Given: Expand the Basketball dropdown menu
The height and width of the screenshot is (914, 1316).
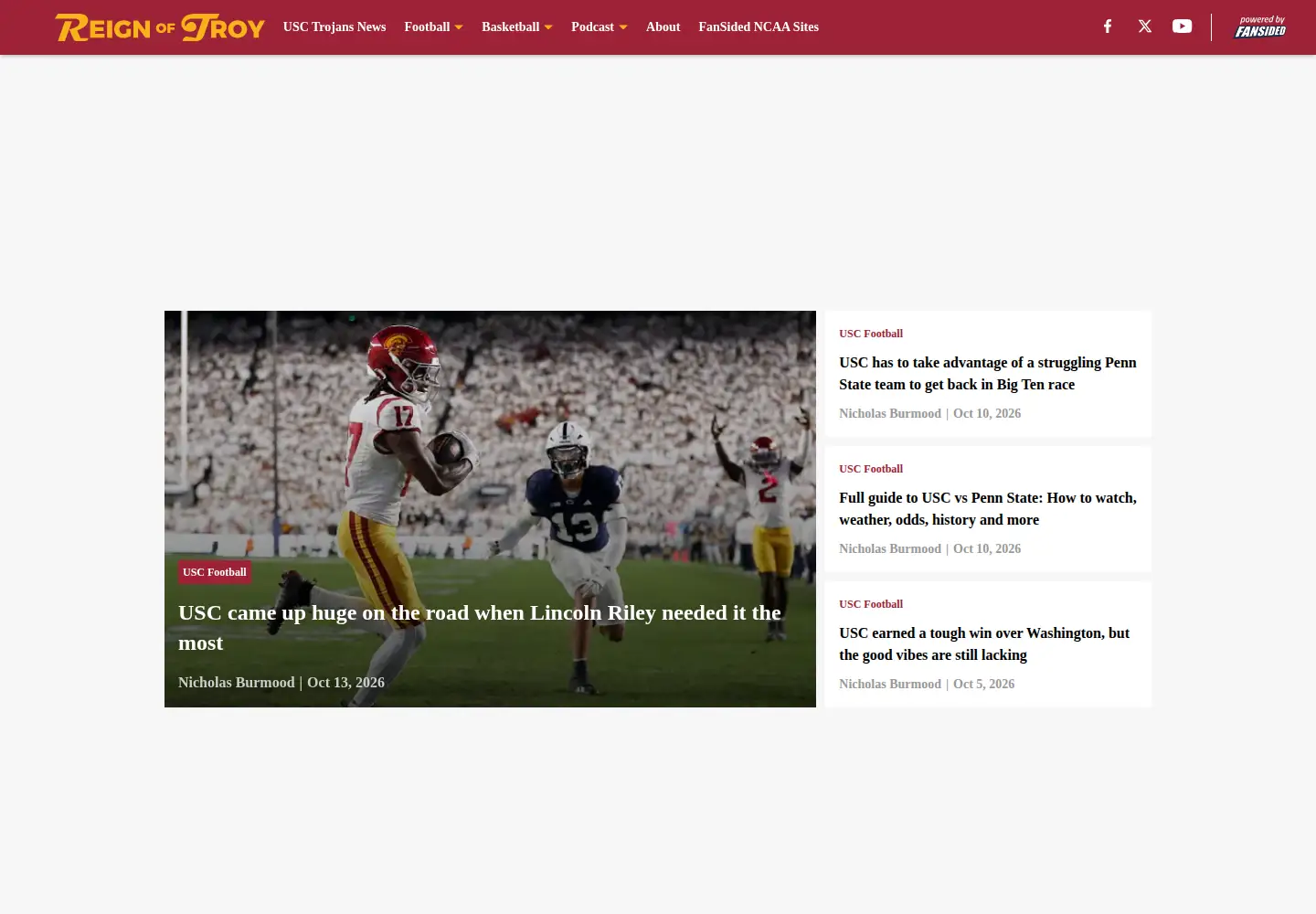Looking at the screenshot, I should [517, 27].
